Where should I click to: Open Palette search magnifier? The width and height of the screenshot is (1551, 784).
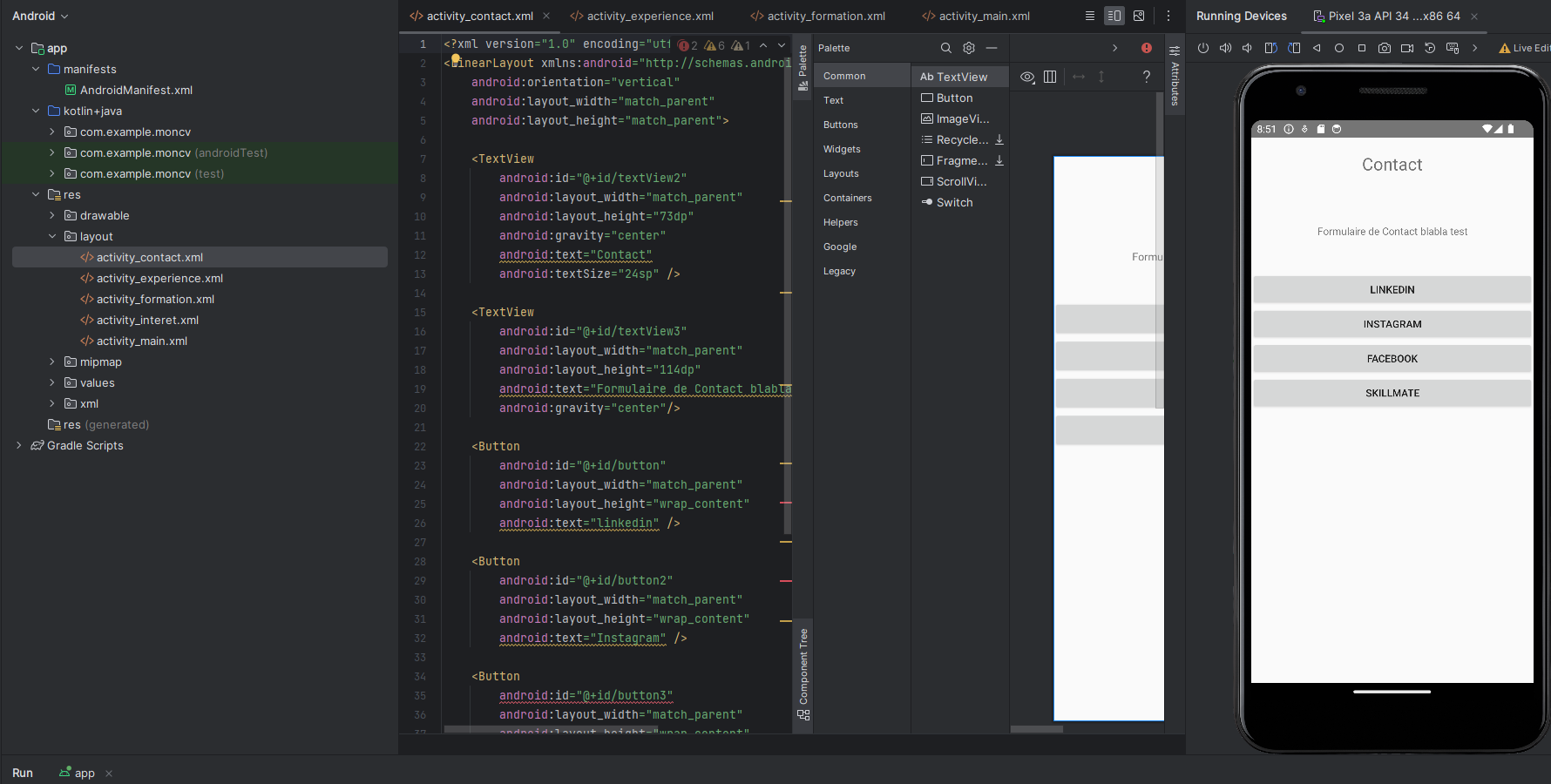[x=945, y=49]
